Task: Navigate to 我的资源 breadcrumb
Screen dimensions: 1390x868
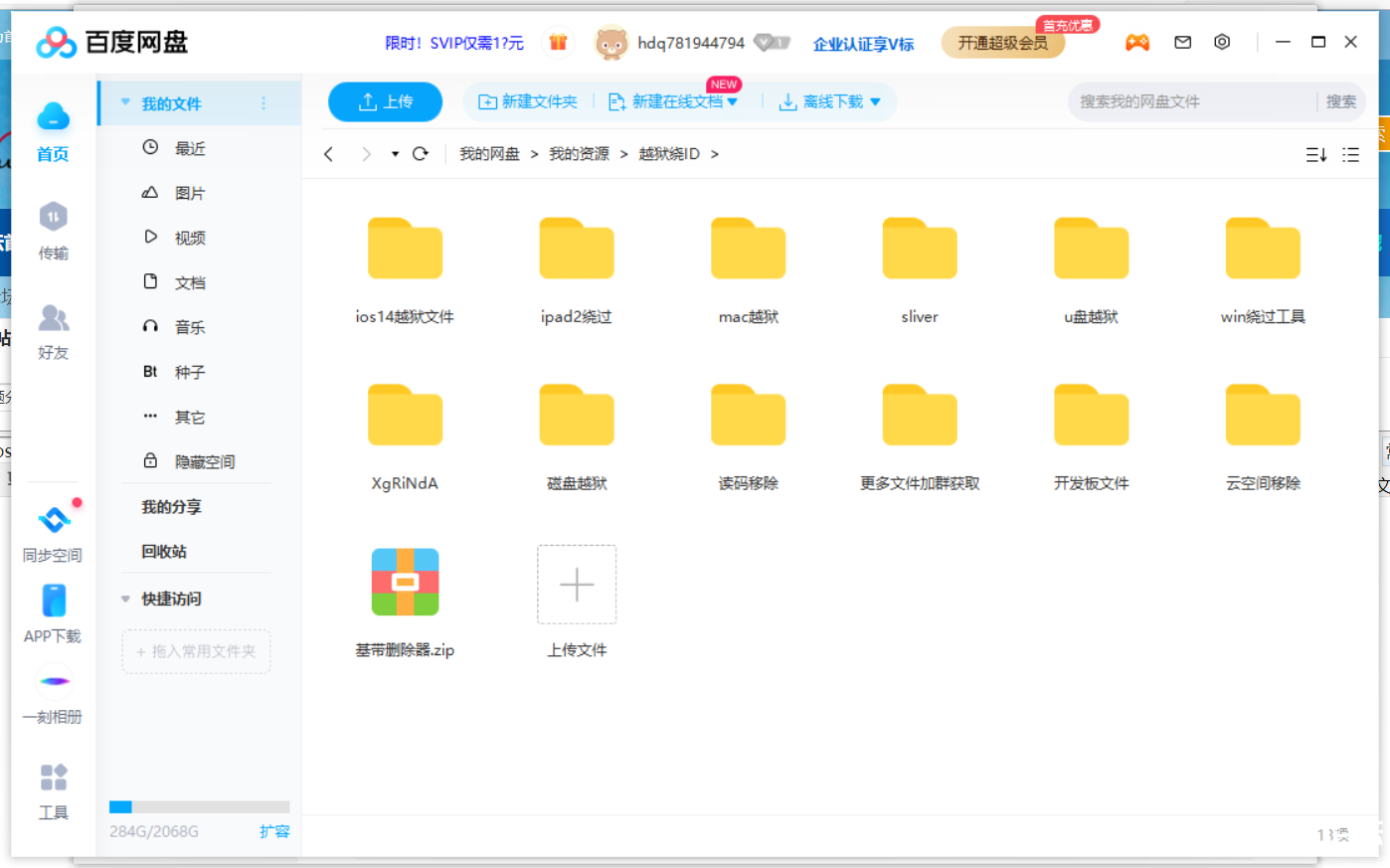Action: (x=579, y=154)
